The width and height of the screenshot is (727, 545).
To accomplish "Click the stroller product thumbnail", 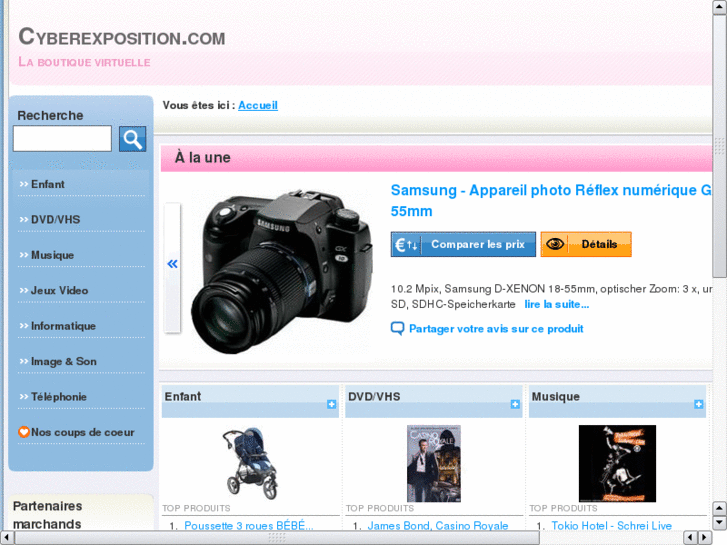I will pyautogui.click(x=250, y=463).
